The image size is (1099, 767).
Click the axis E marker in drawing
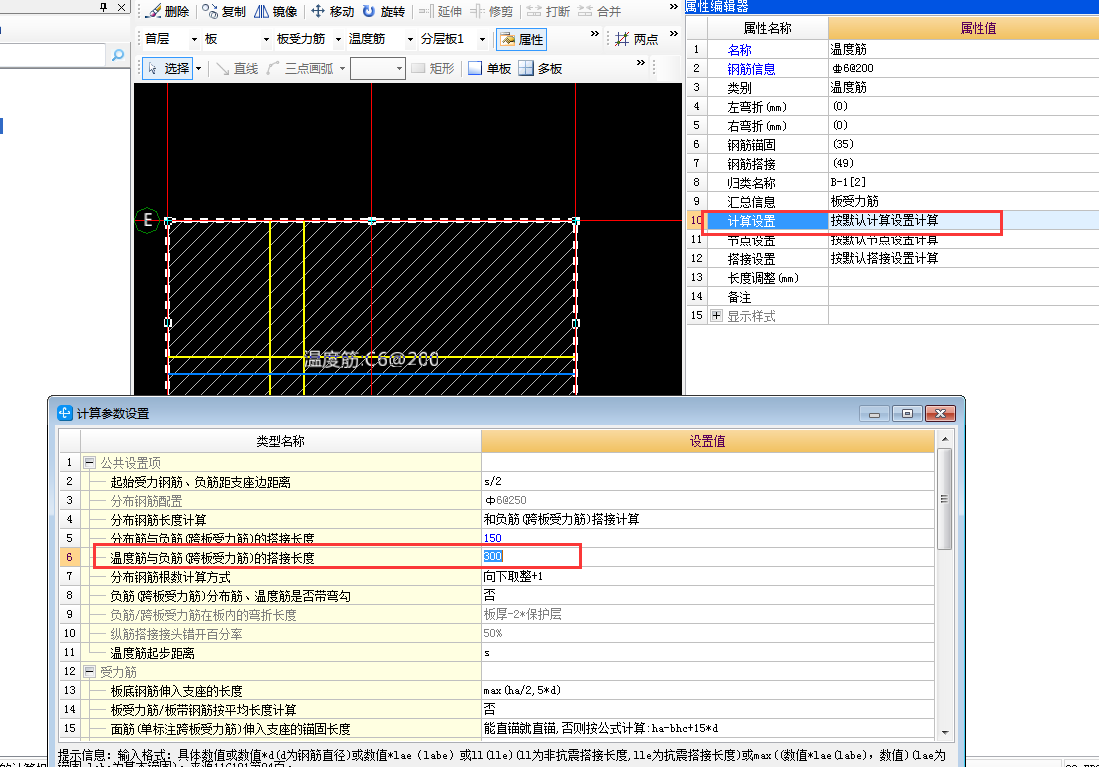tap(147, 220)
